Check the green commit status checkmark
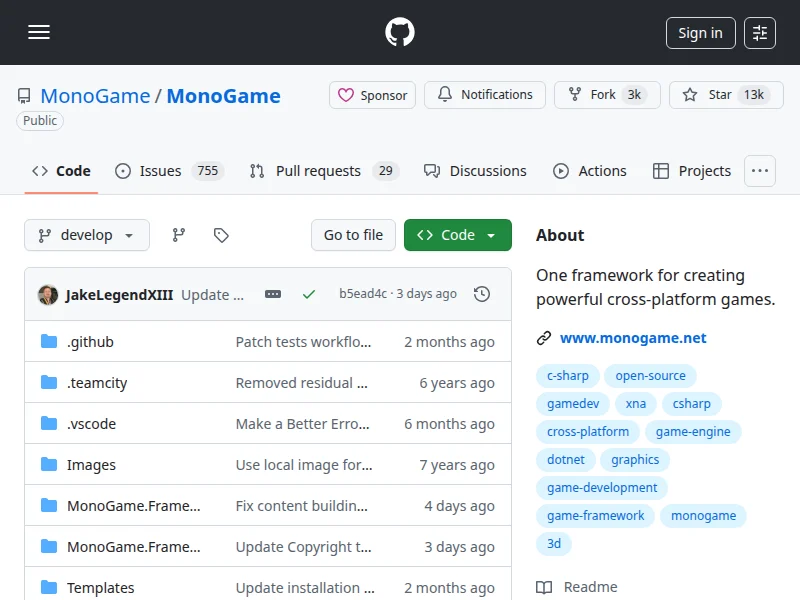 pyautogui.click(x=309, y=294)
